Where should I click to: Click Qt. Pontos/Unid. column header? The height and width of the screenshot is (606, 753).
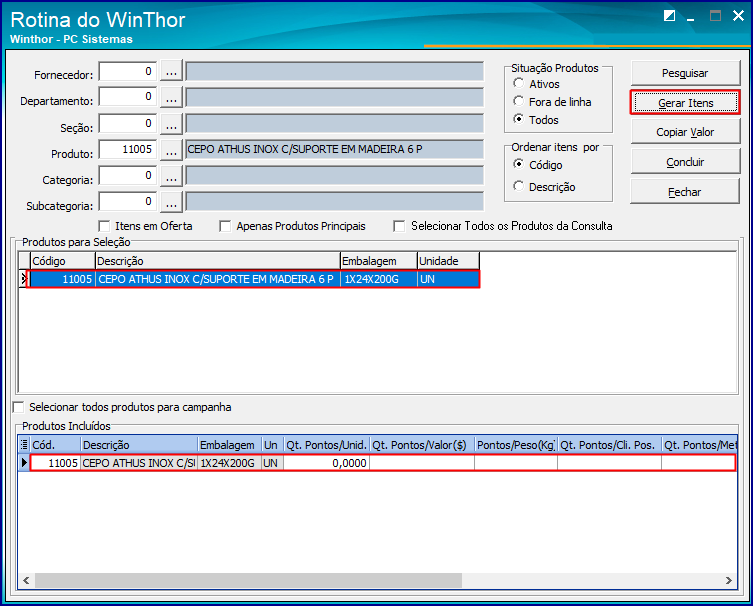pyautogui.click(x=327, y=445)
